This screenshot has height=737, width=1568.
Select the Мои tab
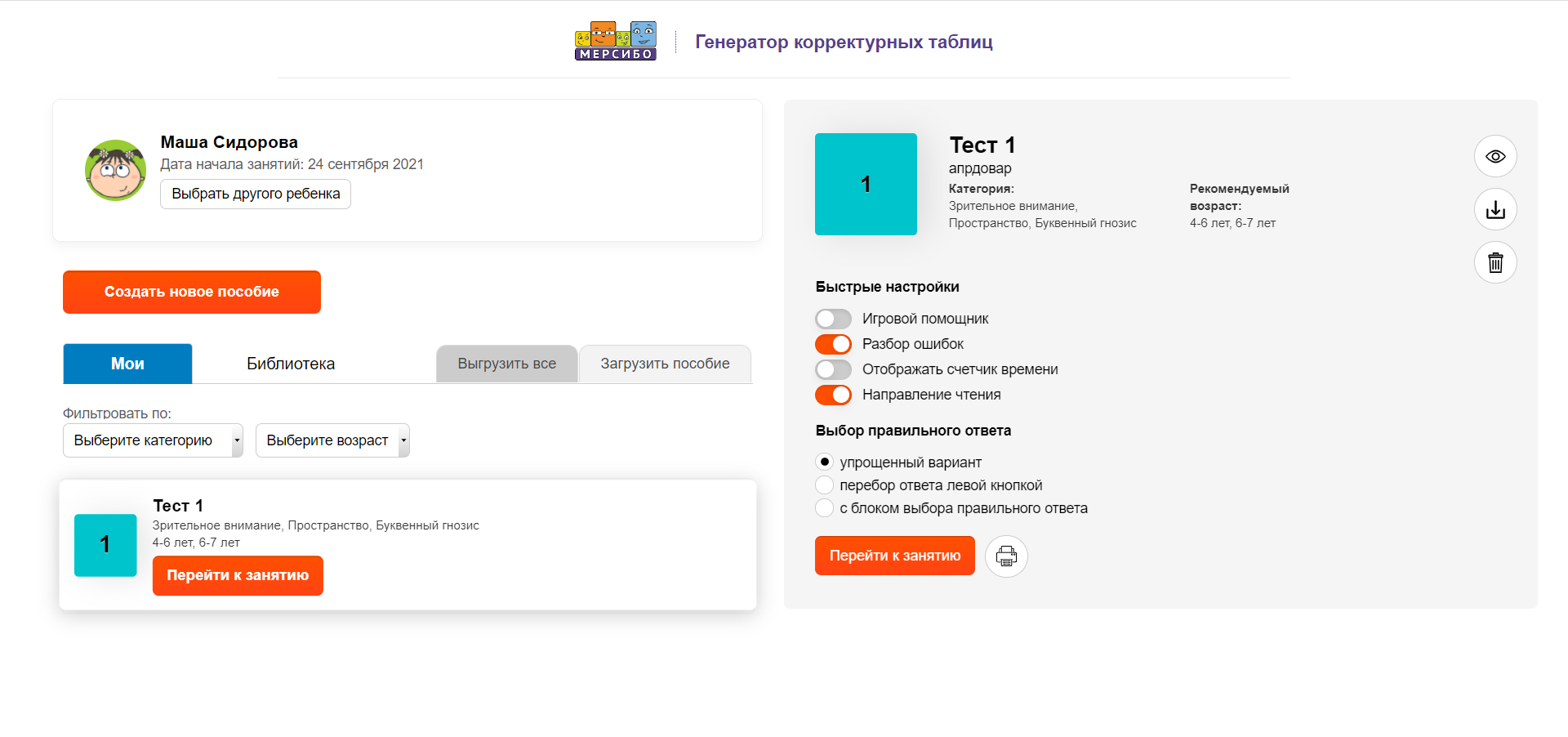click(127, 364)
